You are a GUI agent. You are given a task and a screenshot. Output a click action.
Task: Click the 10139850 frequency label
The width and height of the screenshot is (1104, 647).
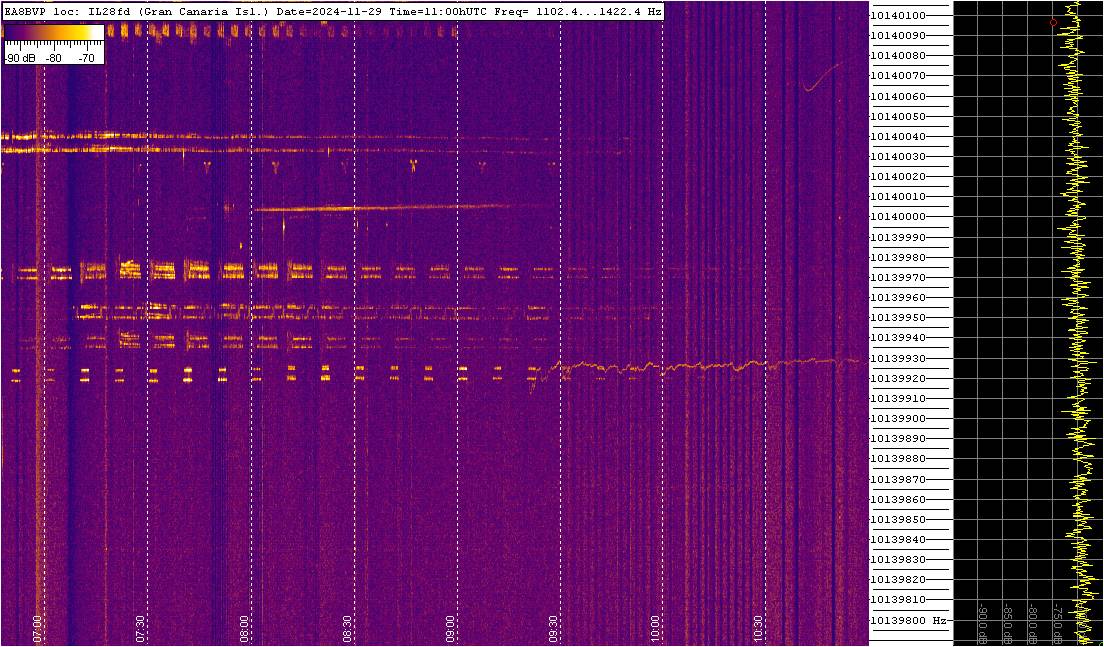pyautogui.click(x=897, y=519)
